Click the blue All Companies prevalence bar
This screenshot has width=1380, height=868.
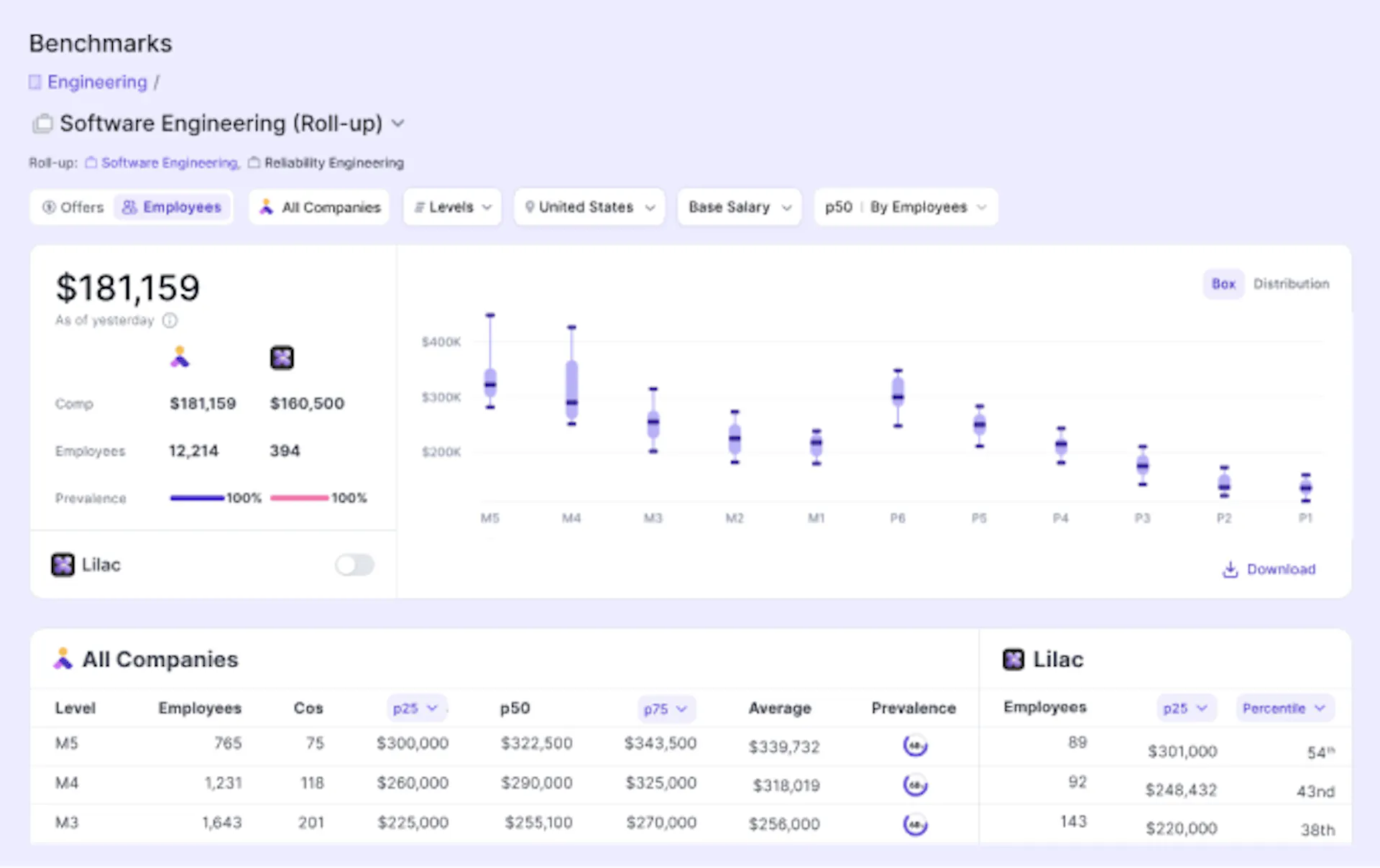(197, 498)
